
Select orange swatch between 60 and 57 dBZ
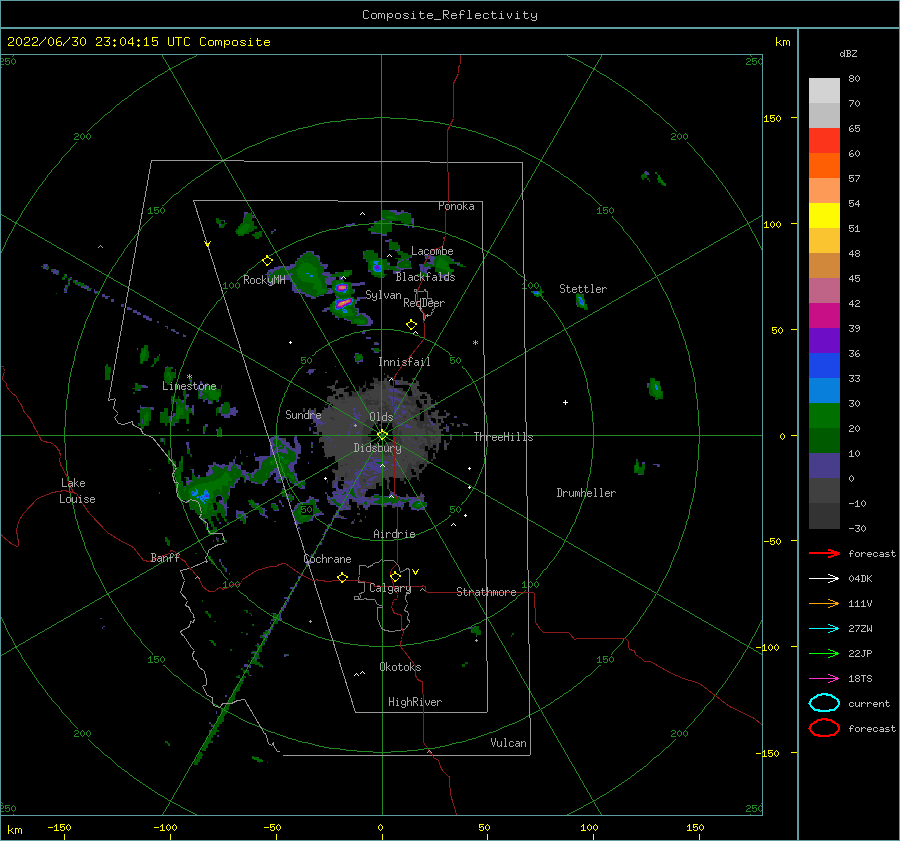click(x=824, y=166)
